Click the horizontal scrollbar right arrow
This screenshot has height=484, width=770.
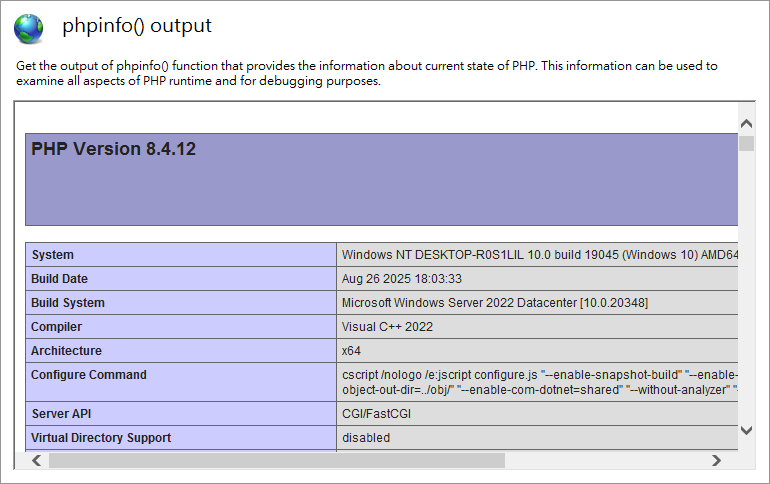coord(716,460)
